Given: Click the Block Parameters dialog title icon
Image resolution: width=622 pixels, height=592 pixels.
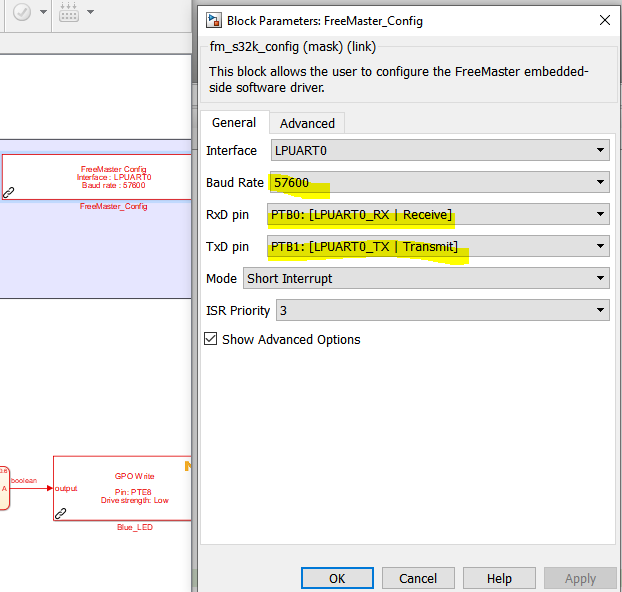Looking at the screenshot, I should coord(213,20).
